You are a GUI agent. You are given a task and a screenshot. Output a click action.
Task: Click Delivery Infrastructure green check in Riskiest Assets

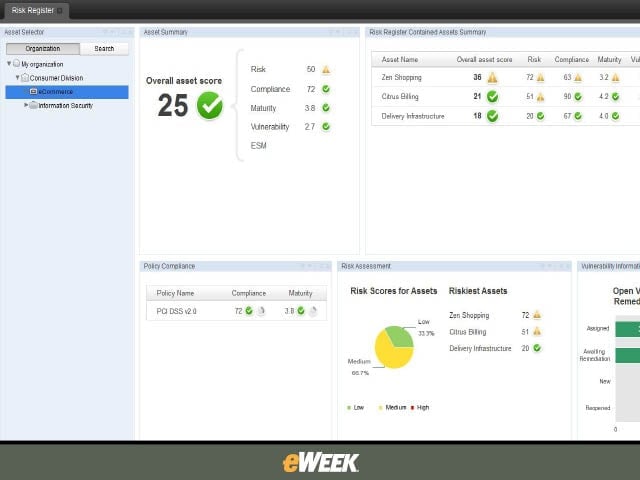tap(537, 348)
